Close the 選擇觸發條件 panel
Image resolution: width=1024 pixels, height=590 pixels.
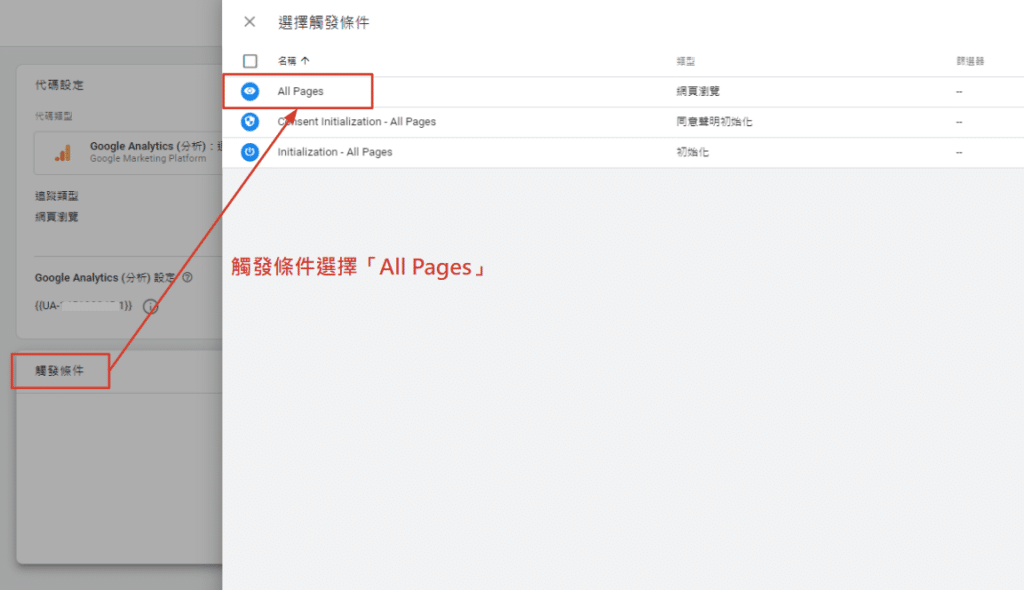(250, 22)
